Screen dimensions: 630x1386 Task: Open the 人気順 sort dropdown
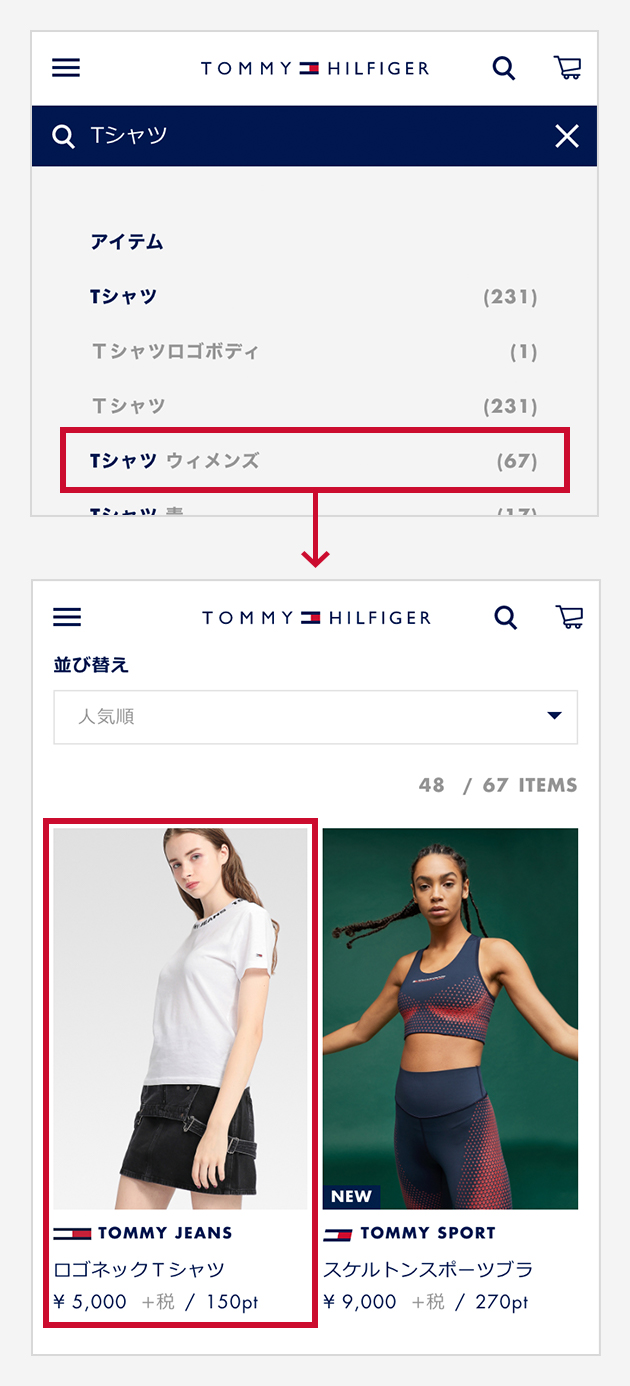(315, 717)
